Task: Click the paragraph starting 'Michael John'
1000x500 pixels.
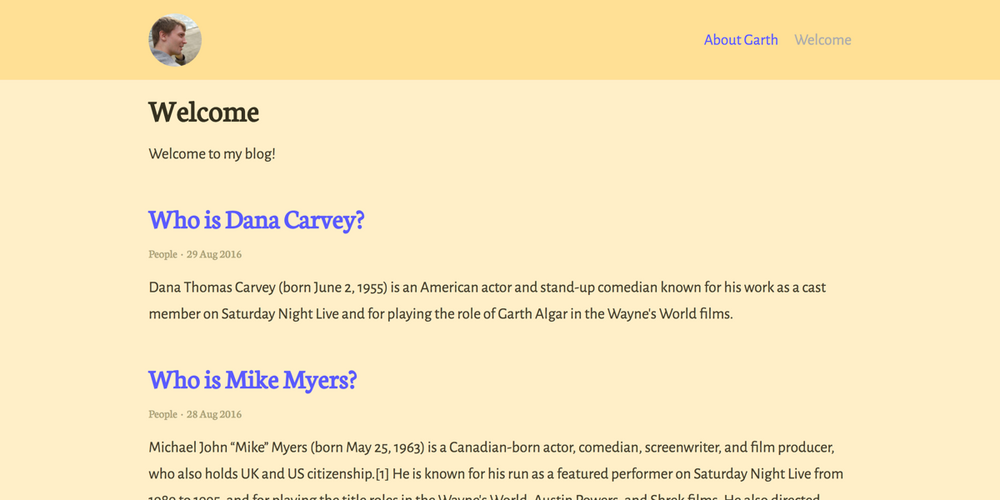Action: pos(496,473)
